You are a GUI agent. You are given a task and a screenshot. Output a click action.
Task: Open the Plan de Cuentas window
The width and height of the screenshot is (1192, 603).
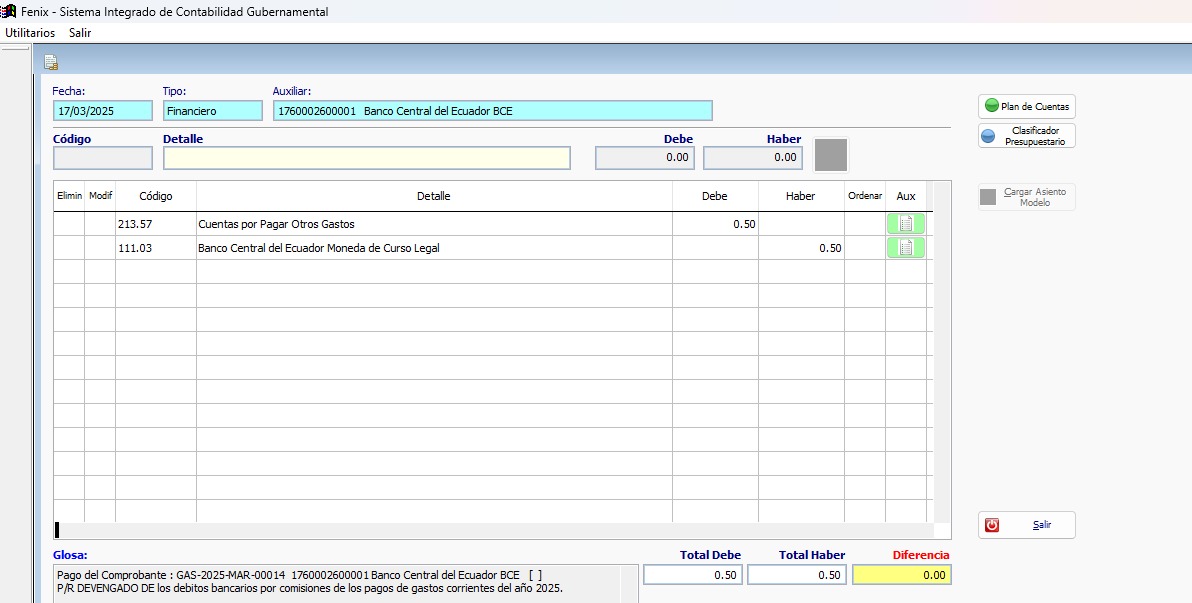1026,106
